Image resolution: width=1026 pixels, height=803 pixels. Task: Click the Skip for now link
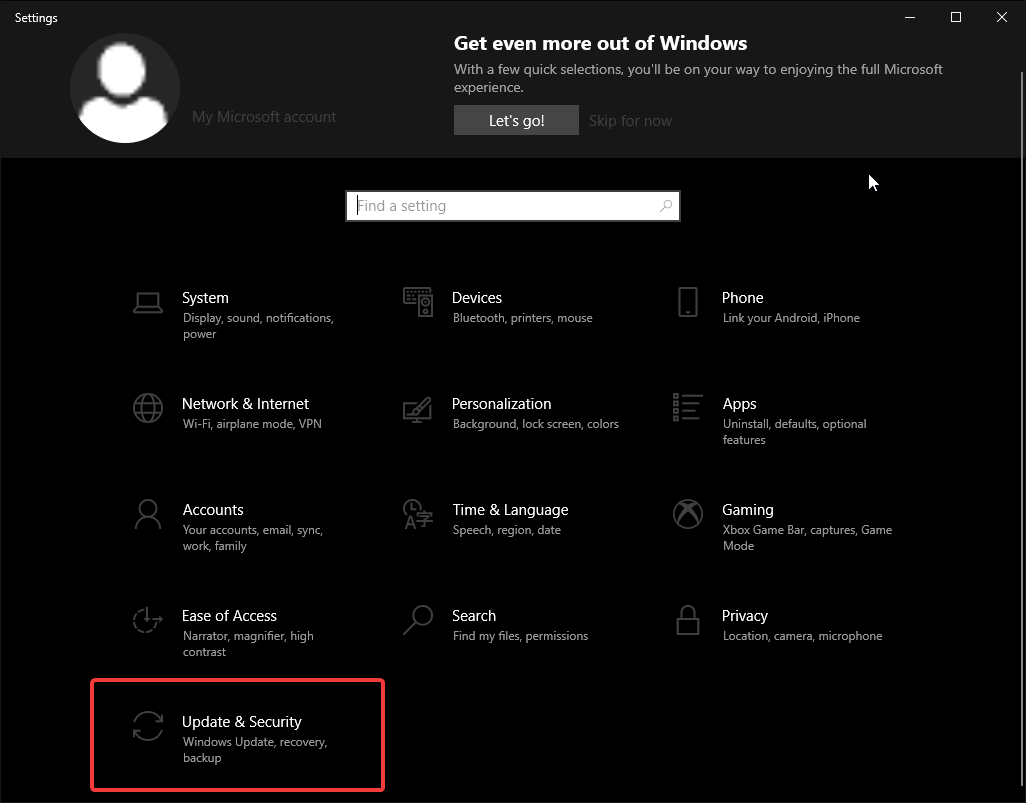coord(630,120)
